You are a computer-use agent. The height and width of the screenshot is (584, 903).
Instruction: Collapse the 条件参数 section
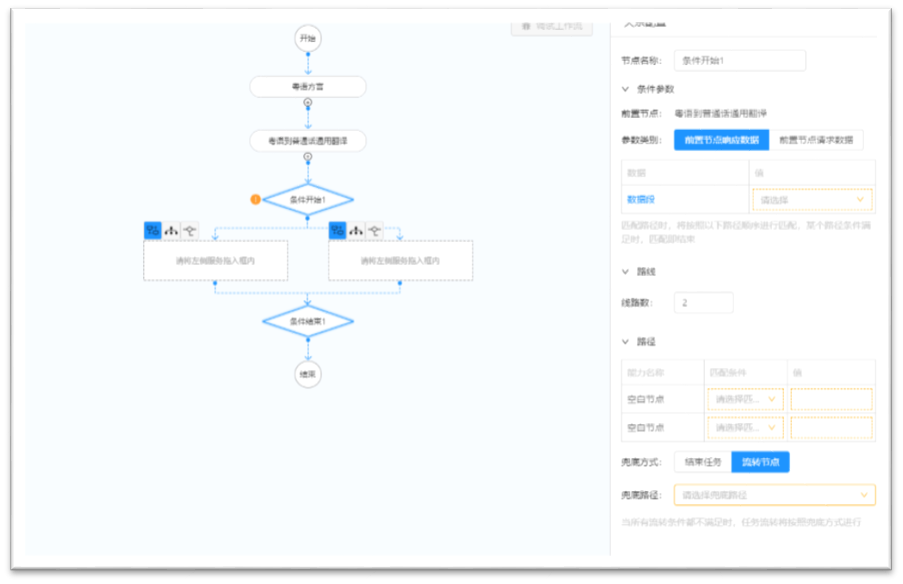tap(625, 89)
